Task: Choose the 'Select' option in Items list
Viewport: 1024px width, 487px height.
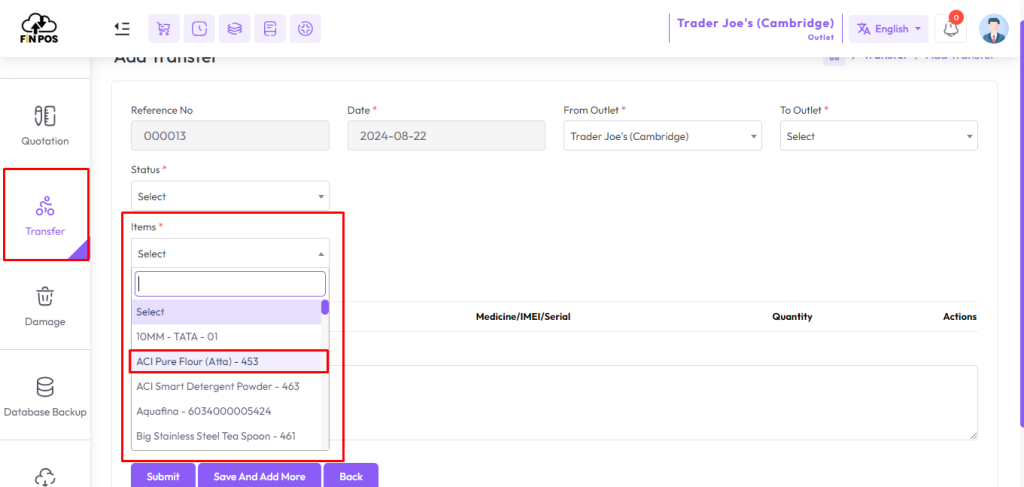Action: [x=226, y=312]
